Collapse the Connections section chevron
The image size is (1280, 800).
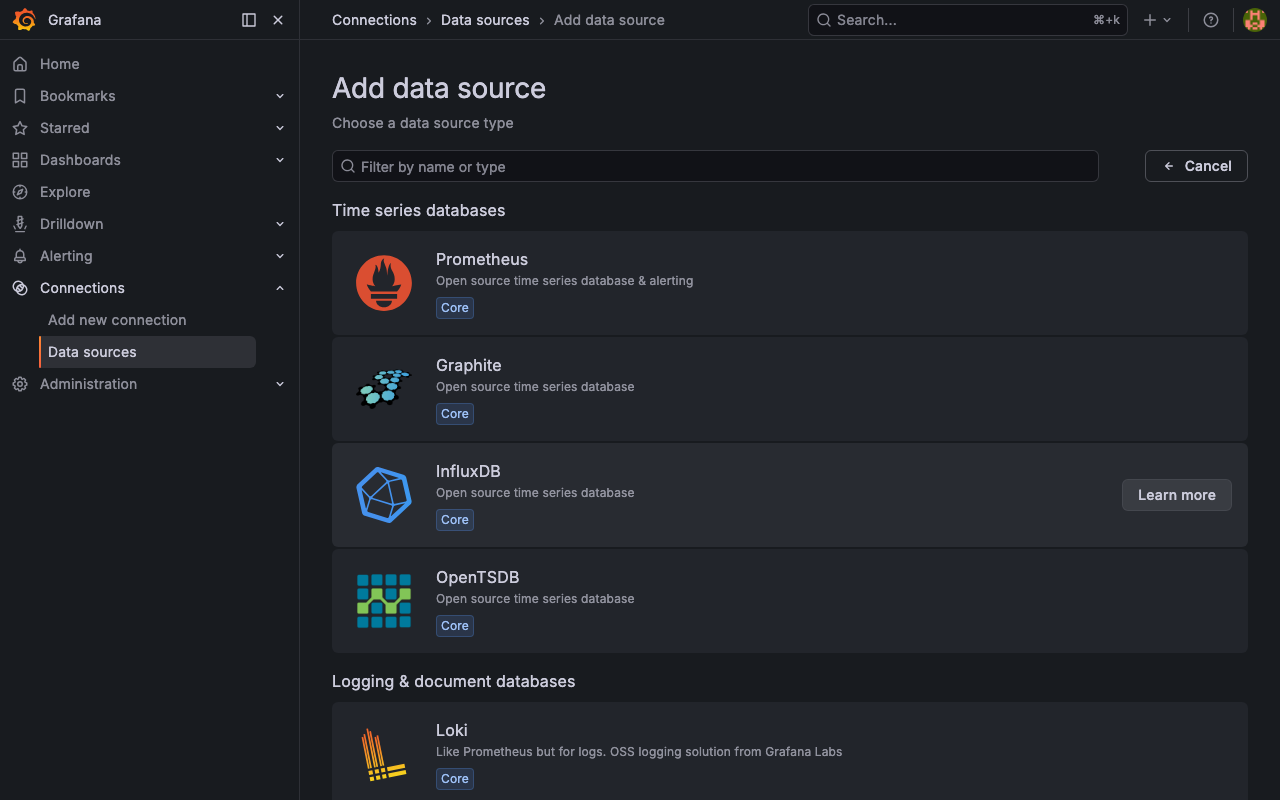[280, 288]
